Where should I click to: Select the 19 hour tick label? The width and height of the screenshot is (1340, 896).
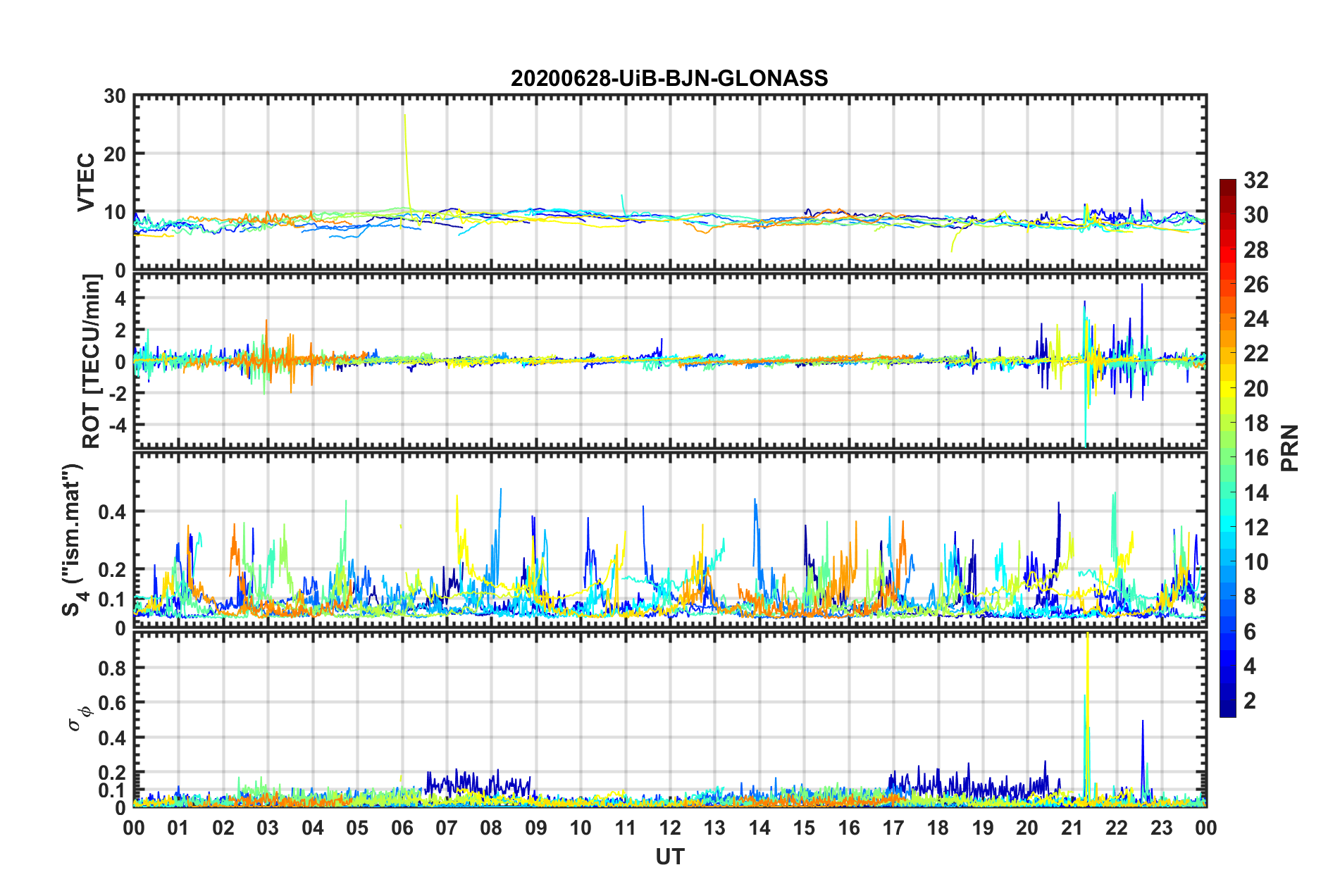click(983, 828)
